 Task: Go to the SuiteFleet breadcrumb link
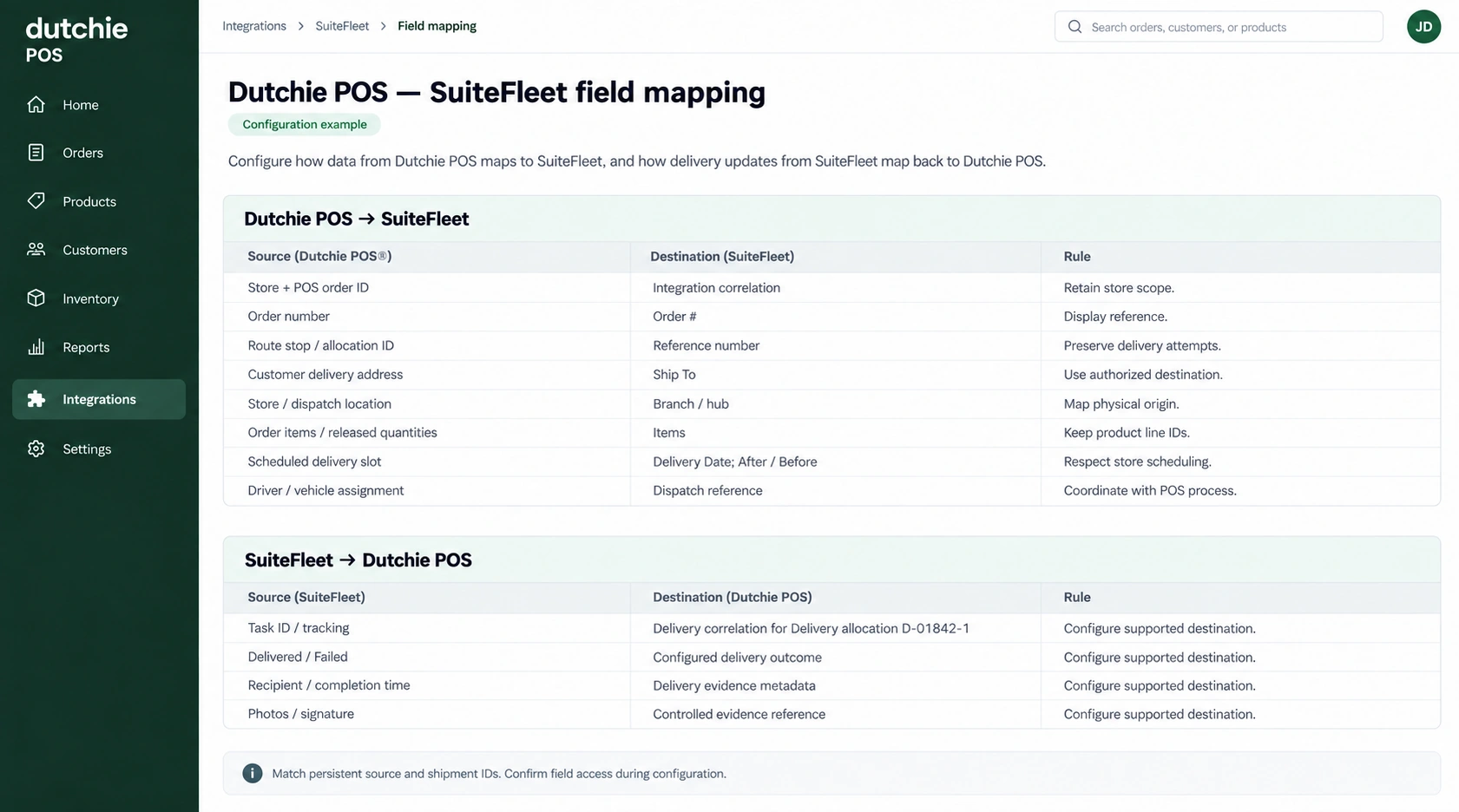pyautogui.click(x=342, y=26)
